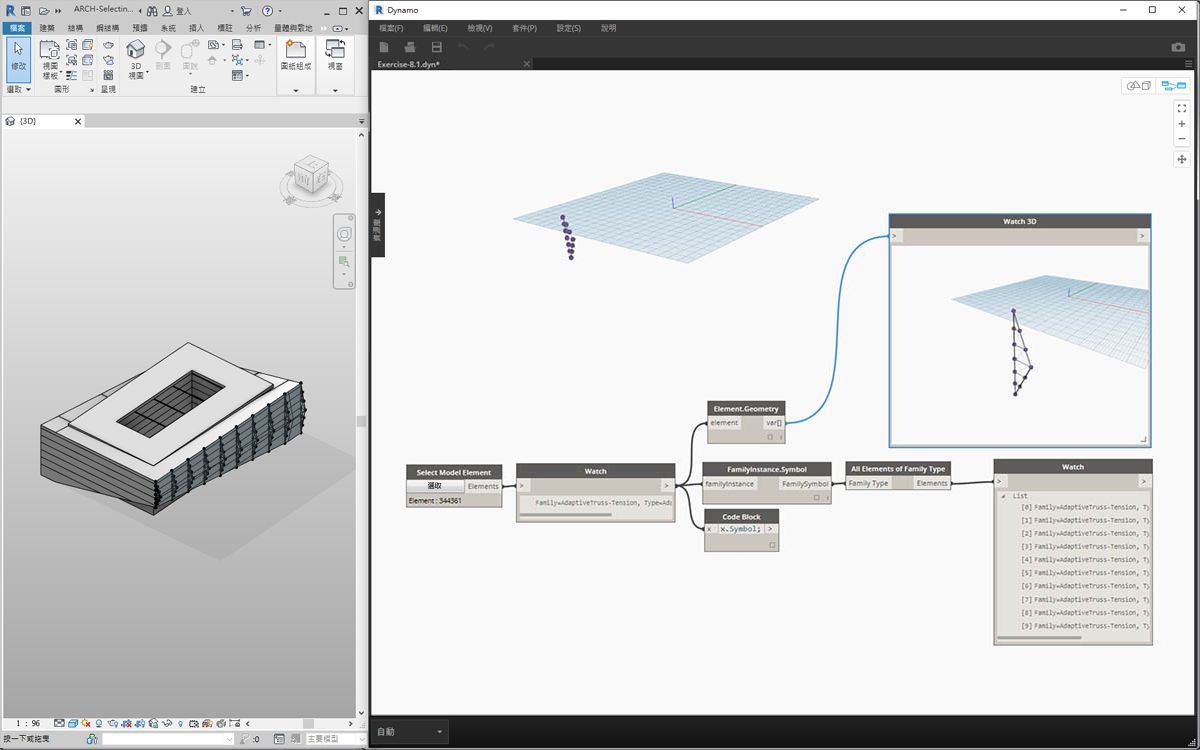Click the Element.Geometry node title
Viewport: 1200px width, 750px height.
(746, 408)
